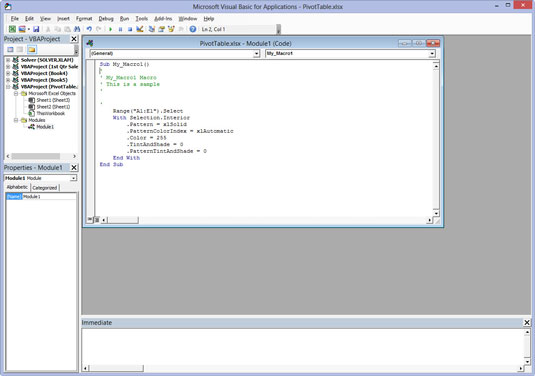The height and width of the screenshot is (376, 535).
Task: Toggle Folders view in Project pane
Action: tap(32, 49)
